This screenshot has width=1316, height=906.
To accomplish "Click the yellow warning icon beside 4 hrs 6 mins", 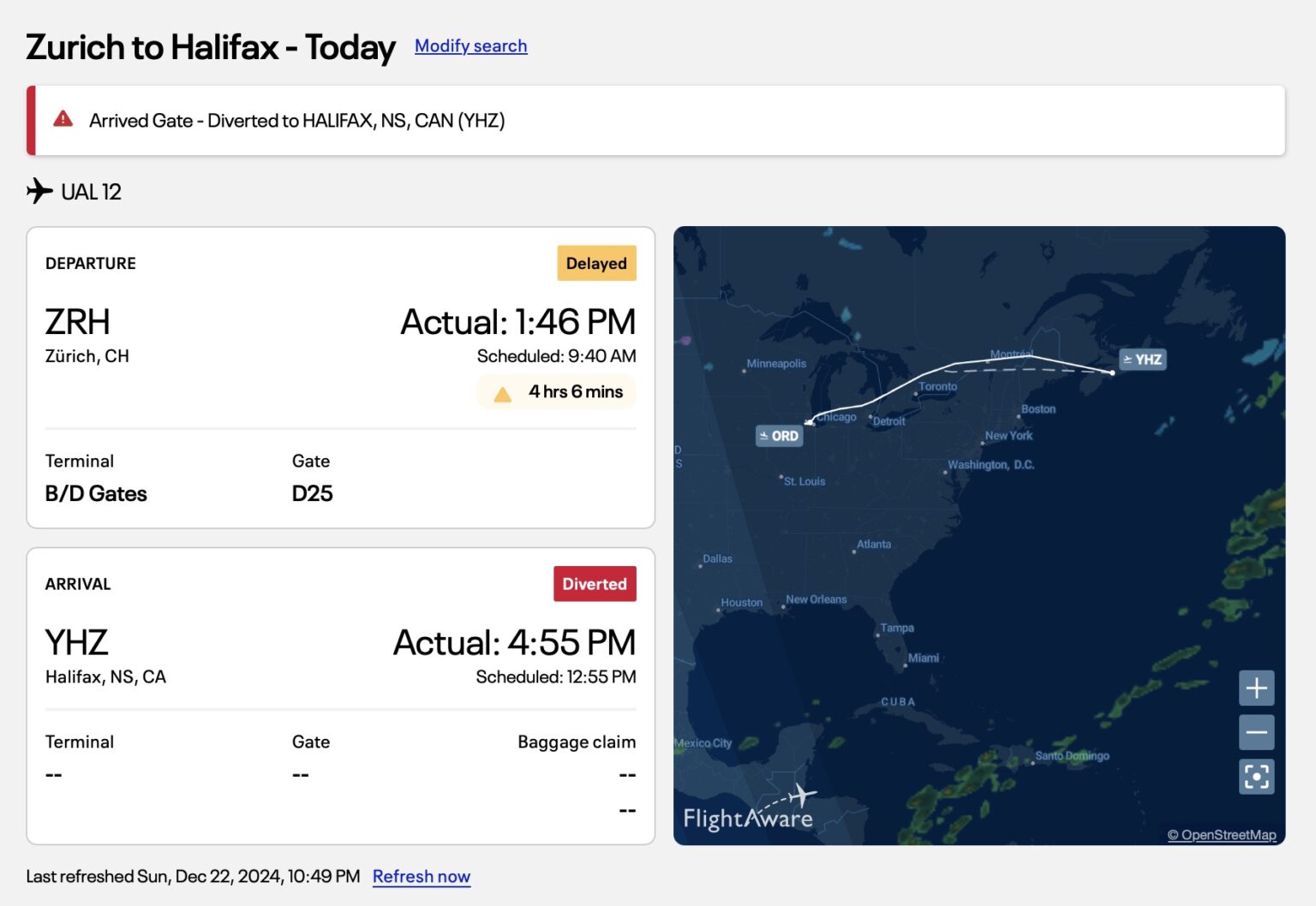I will [501, 391].
